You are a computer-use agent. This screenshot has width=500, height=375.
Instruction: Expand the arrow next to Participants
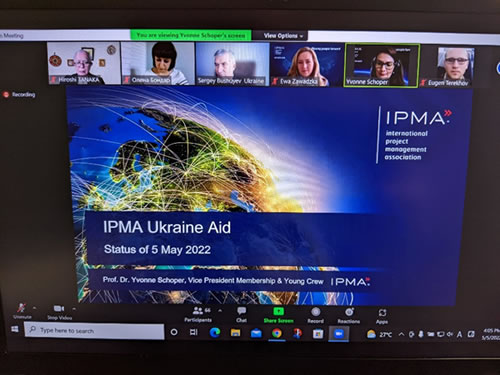220,311
